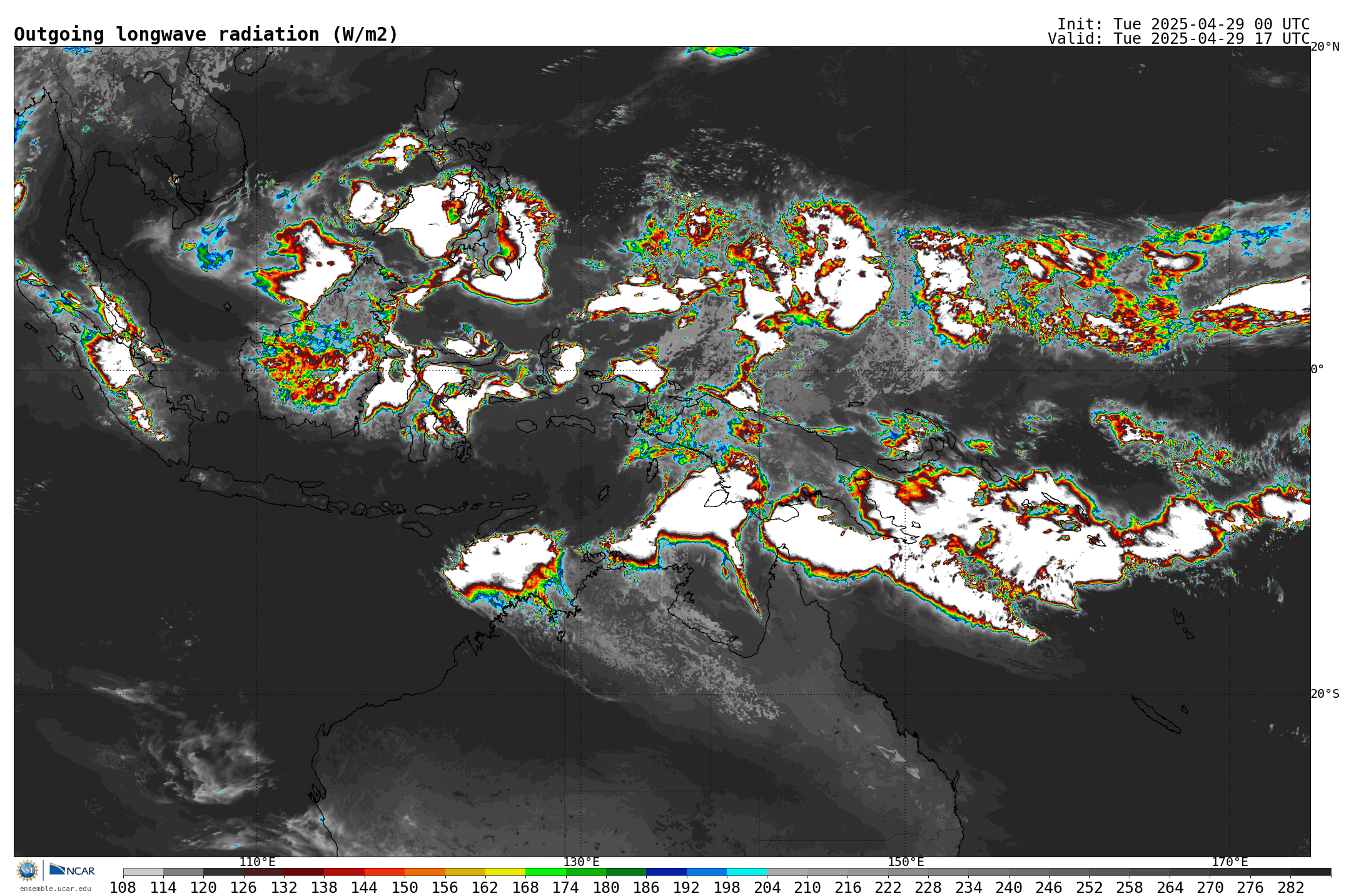Pick the yellow 162-168 colorbar swatch
Viewport: 1351px width, 896px height.
click(x=505, y=872)
